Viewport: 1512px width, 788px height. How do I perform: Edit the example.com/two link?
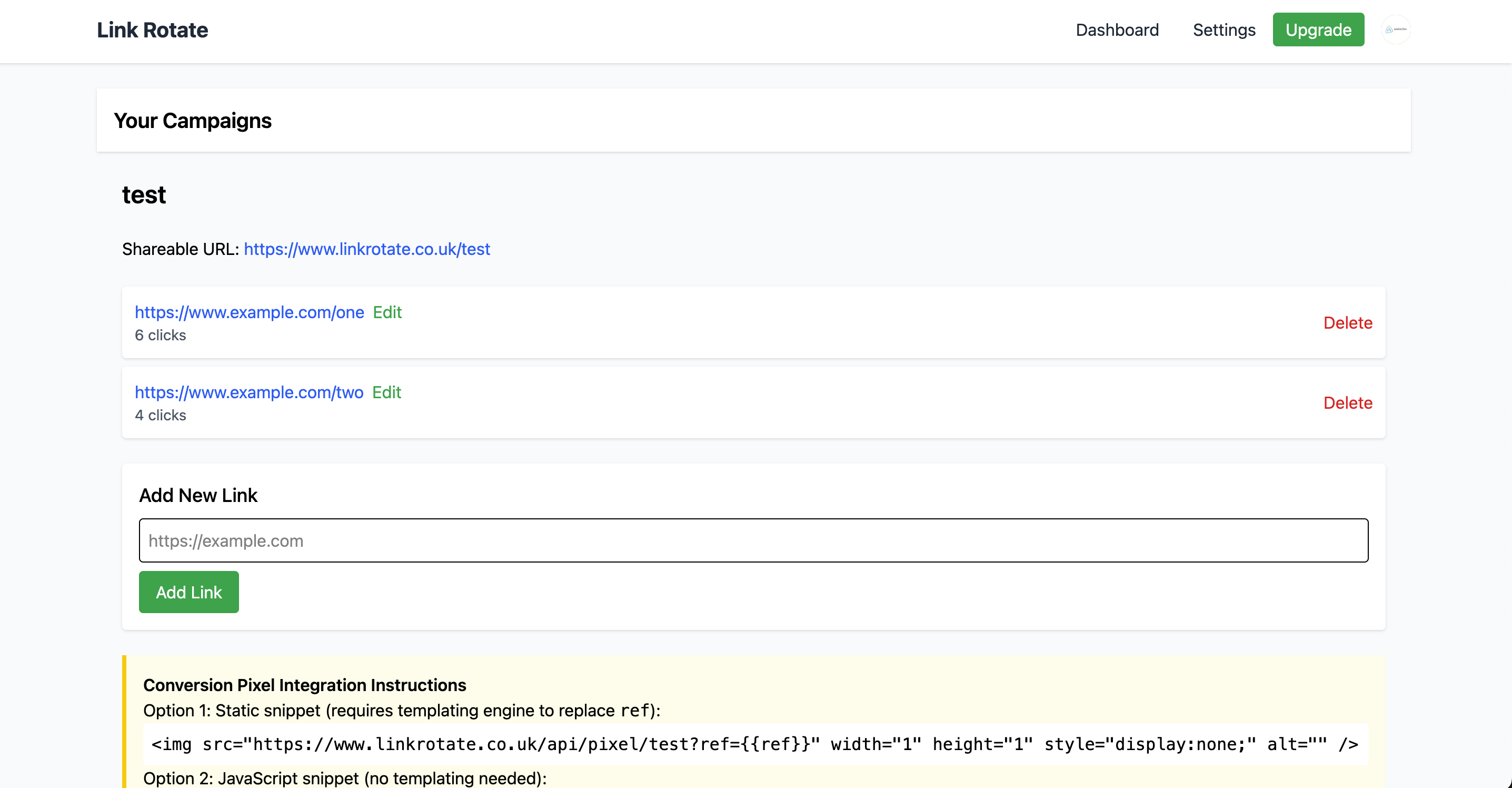click(386, 392)
